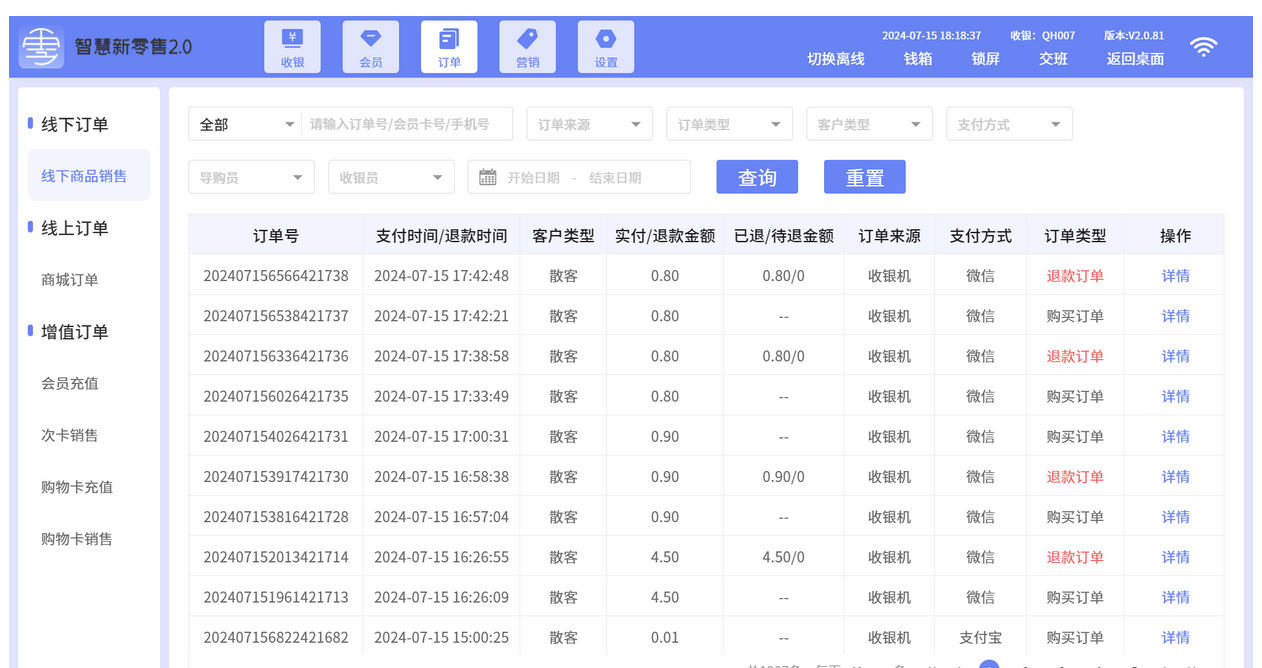Click the 开始日期 start date field
This screenshot has width=1262, height=668.
click(533, 178)
